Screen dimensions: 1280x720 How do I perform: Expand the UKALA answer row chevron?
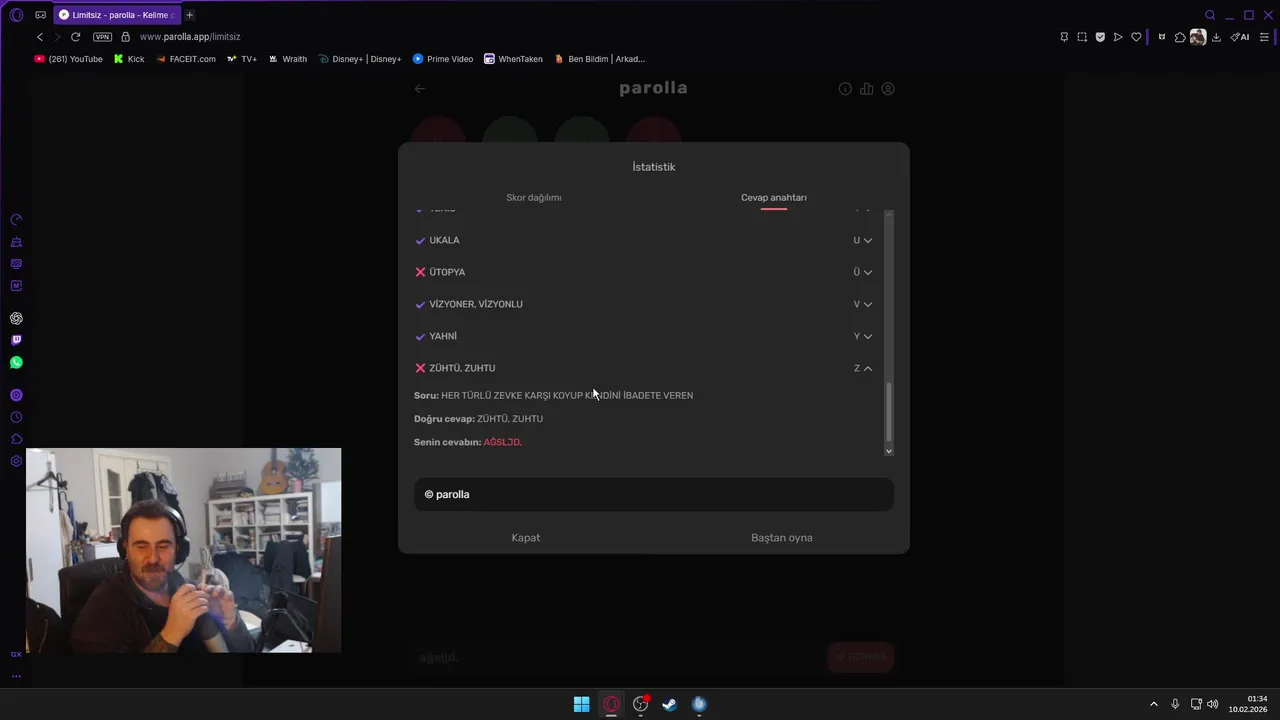(x=867, y=240)
